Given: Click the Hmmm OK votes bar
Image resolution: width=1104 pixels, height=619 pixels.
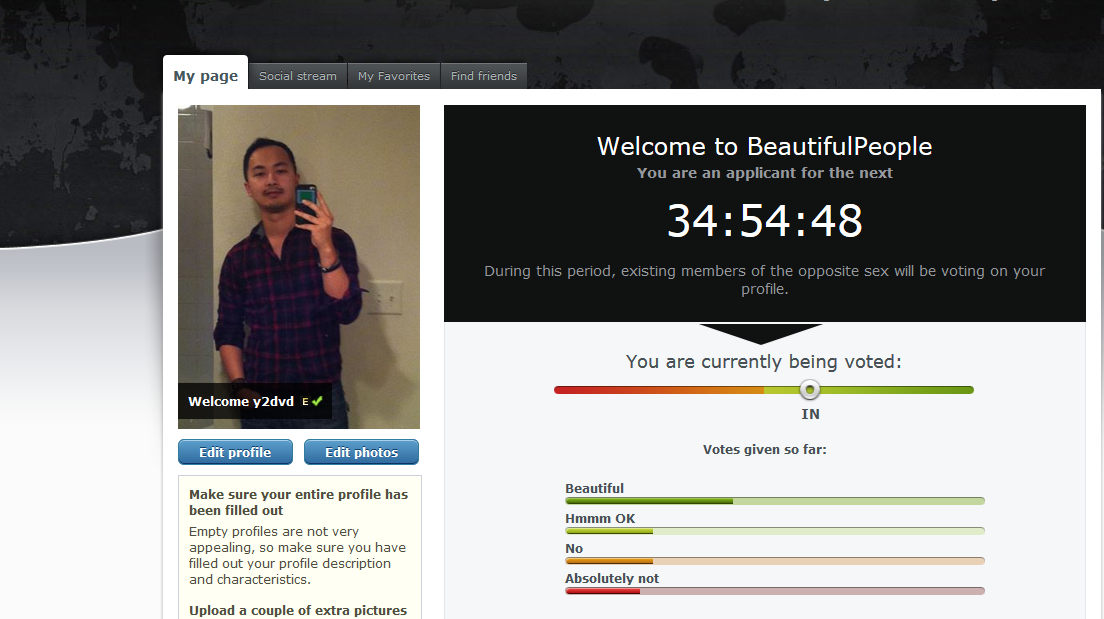Looking at the screenshot, I should point(774,531).
